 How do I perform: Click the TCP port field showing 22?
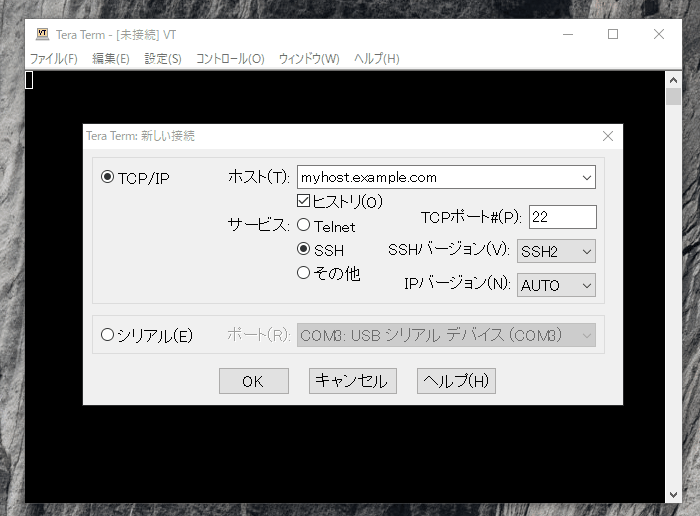tap(562, 217)
